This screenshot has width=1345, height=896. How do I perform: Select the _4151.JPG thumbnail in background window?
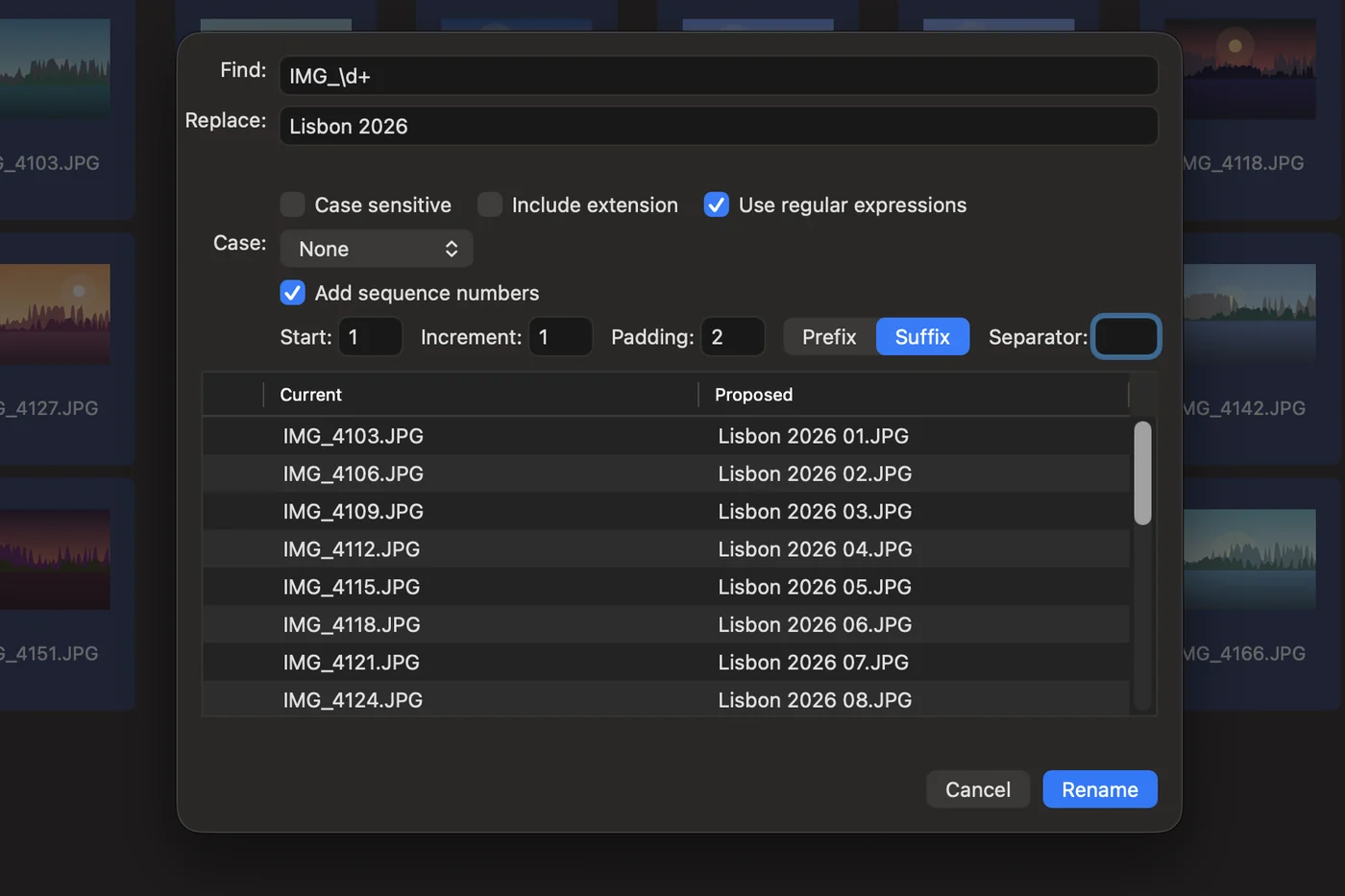click(55, 559)
